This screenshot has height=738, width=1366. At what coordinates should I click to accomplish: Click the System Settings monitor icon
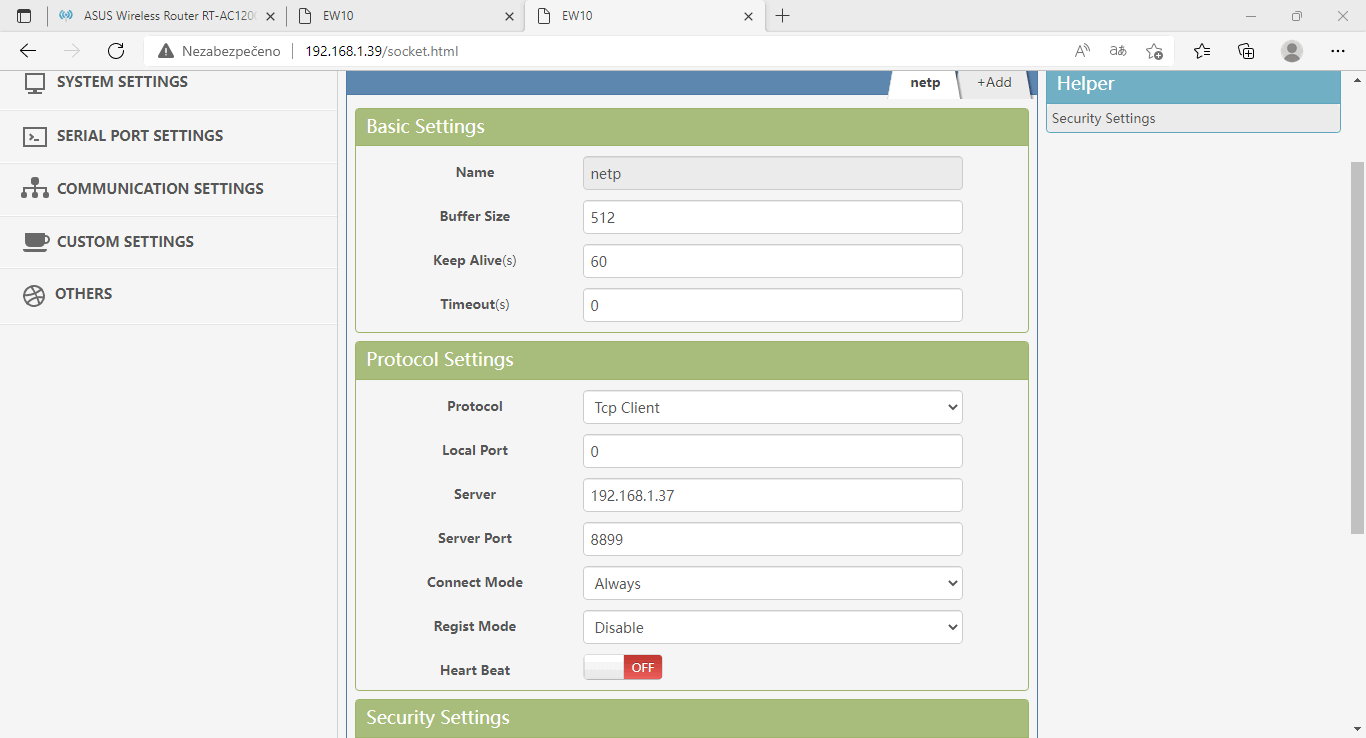pyautogui.click(x=35, y=83)
